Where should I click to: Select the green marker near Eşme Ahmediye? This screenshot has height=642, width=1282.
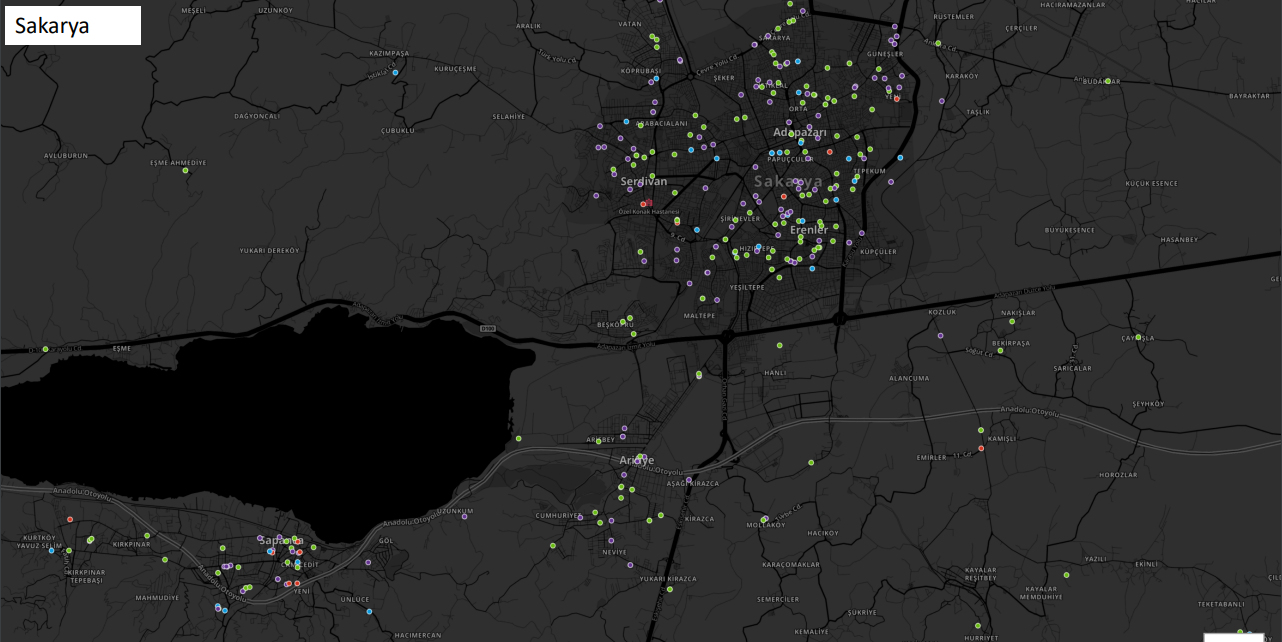[185, 170]
